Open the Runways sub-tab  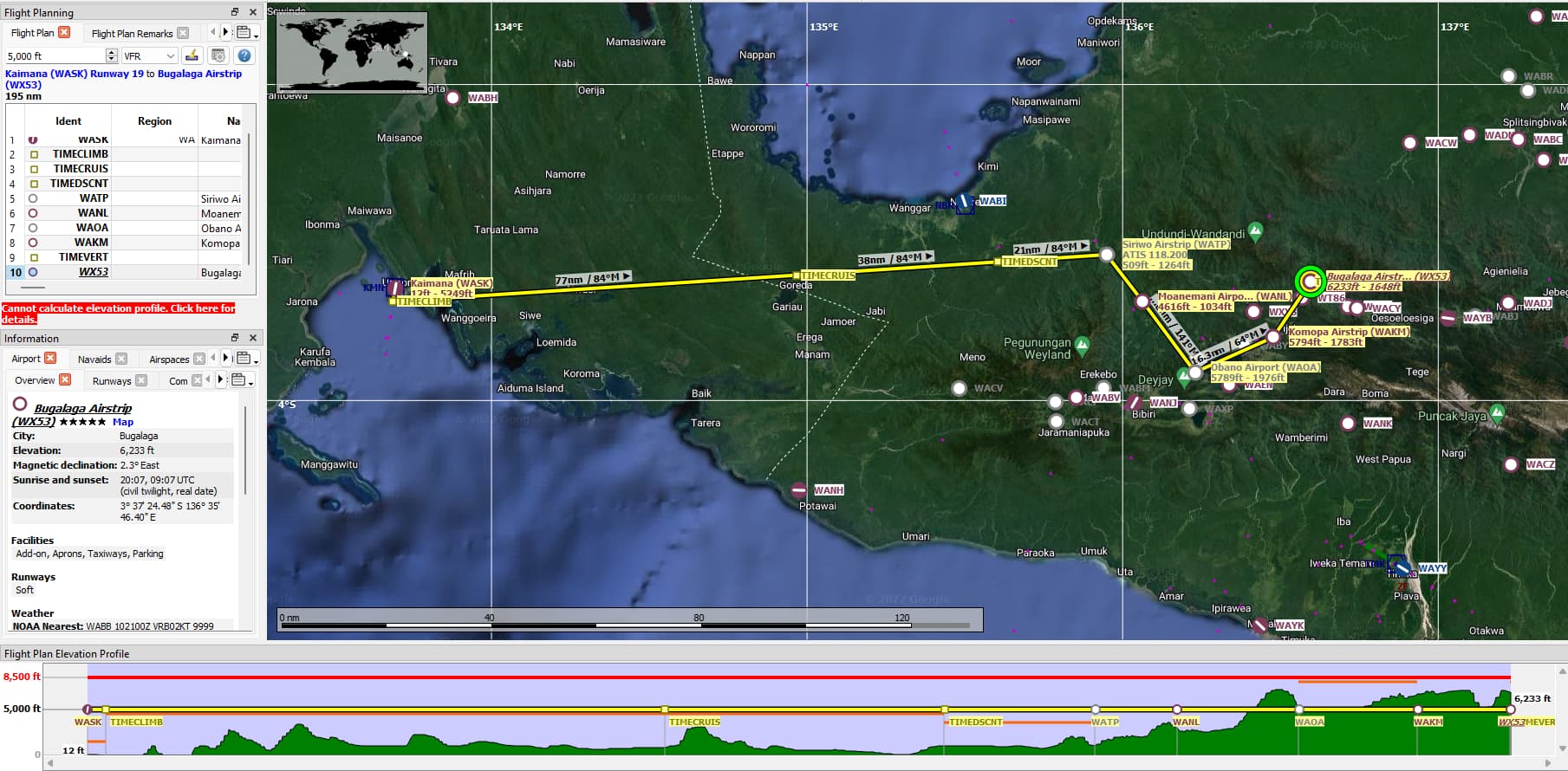click(112, 380)
